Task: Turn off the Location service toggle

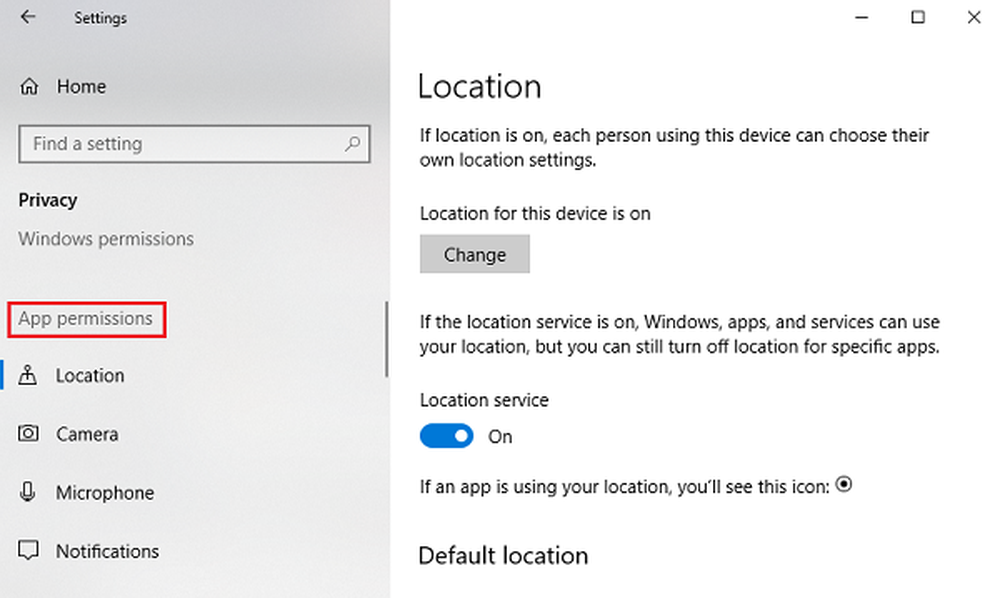Action: coord(446,436)
